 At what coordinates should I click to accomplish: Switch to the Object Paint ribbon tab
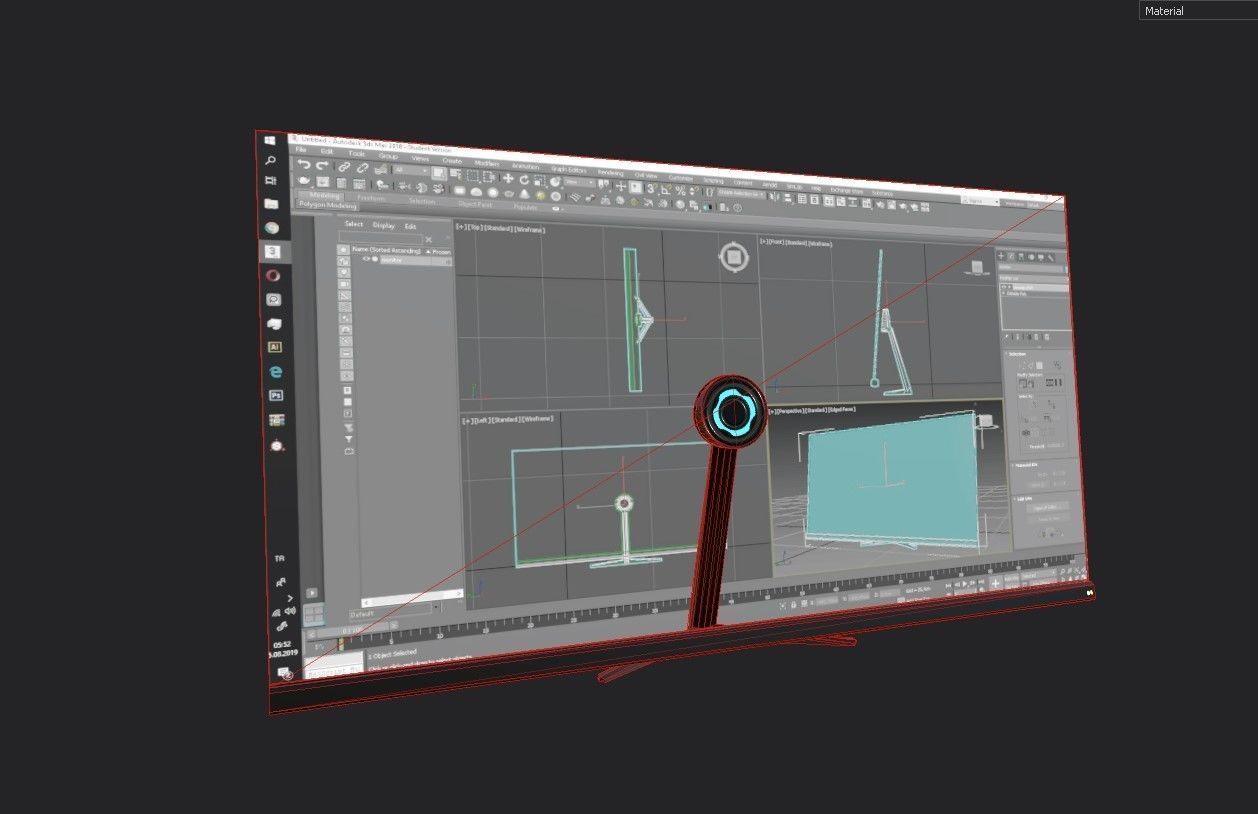tap(476, 204)
